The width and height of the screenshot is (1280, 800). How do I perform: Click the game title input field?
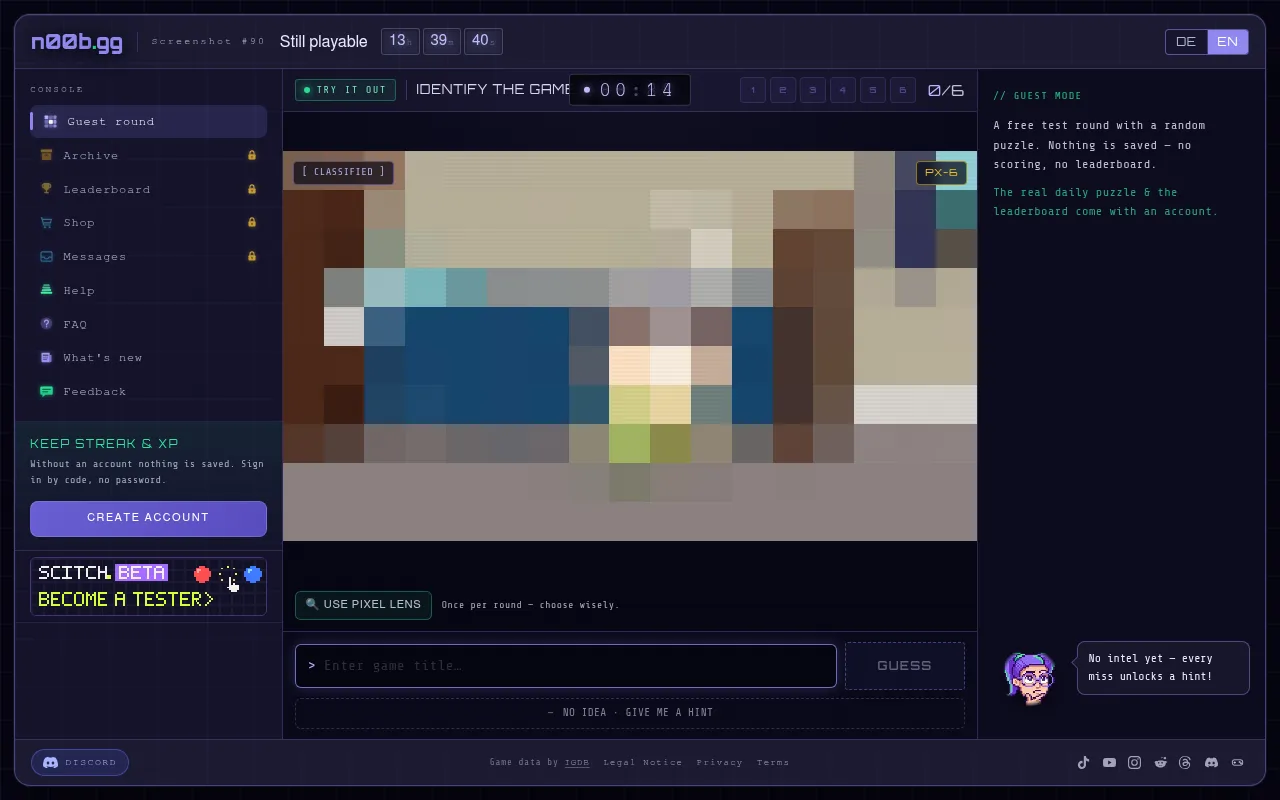(566, 666)
